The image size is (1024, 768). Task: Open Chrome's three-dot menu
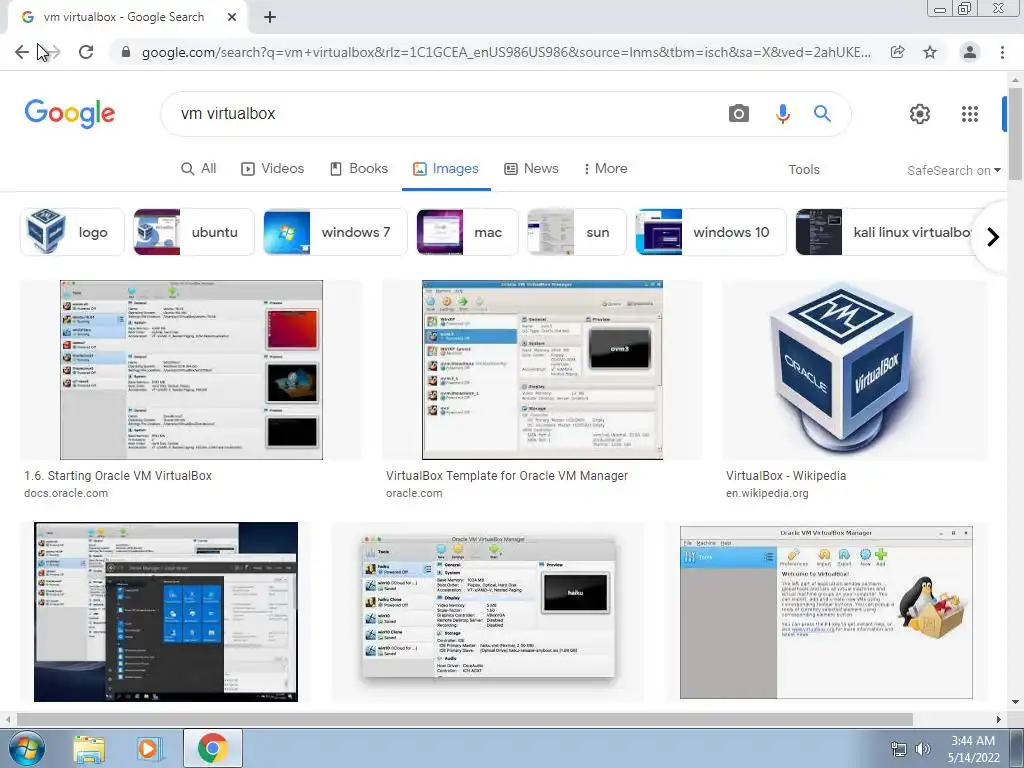pos(1002,52)
